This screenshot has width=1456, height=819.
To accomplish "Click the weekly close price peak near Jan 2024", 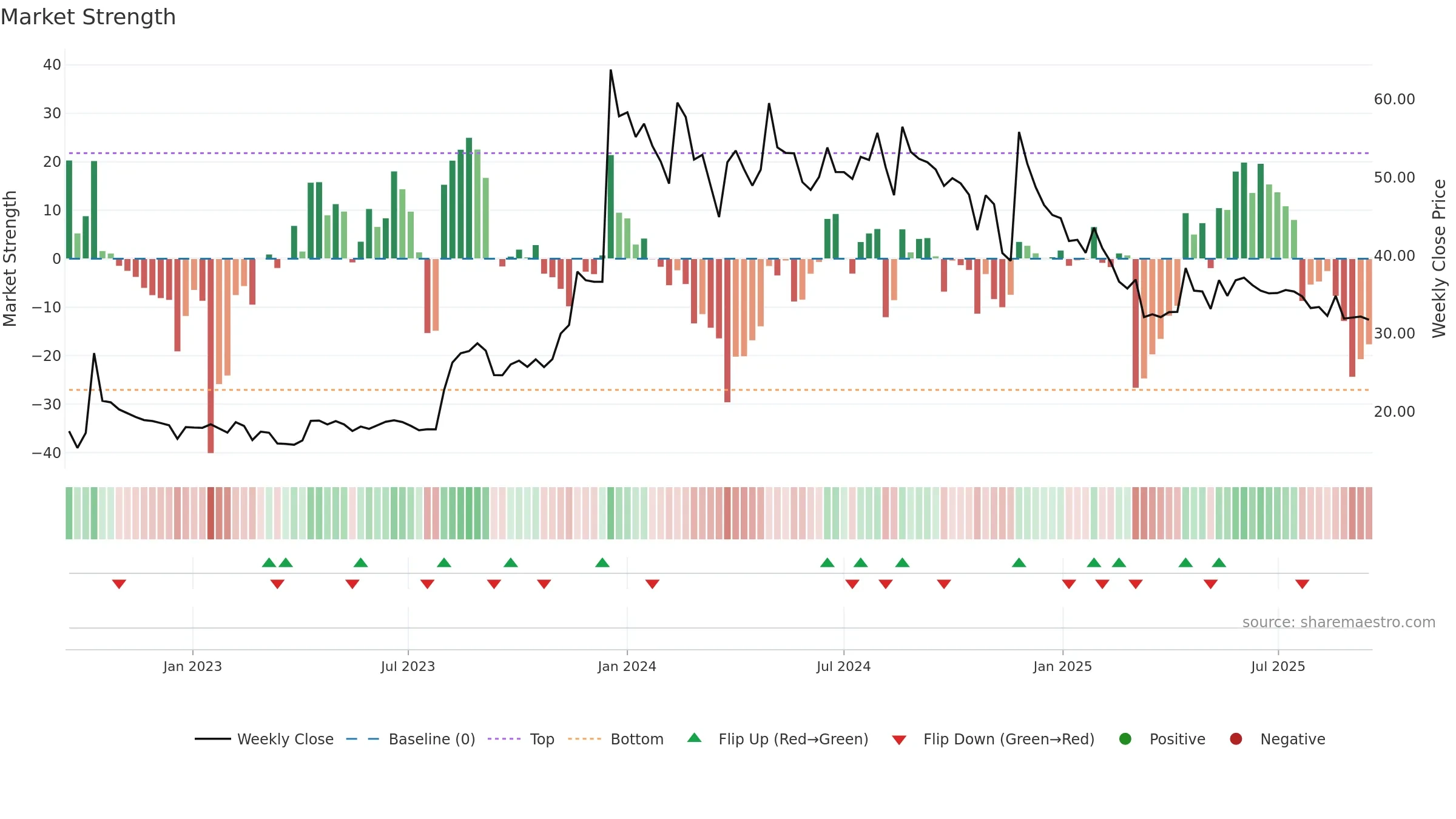I will (611, 70).
